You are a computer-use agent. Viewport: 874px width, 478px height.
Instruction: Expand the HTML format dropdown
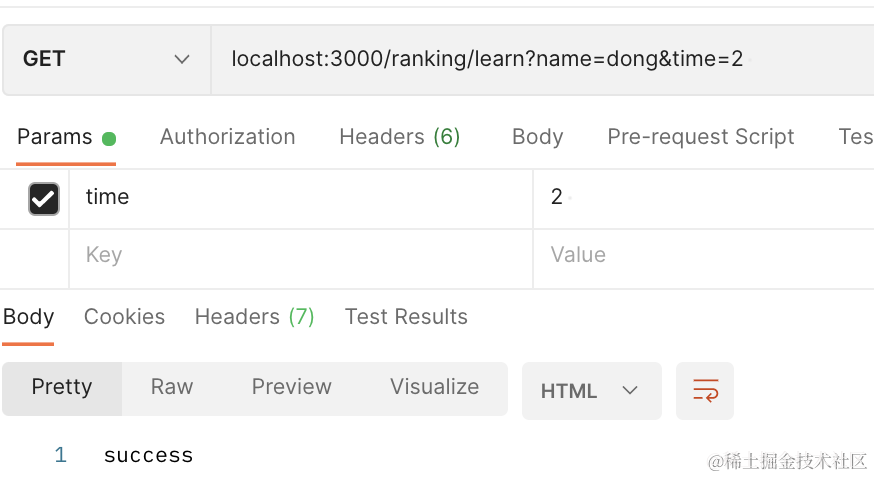[x=590, y=391]
